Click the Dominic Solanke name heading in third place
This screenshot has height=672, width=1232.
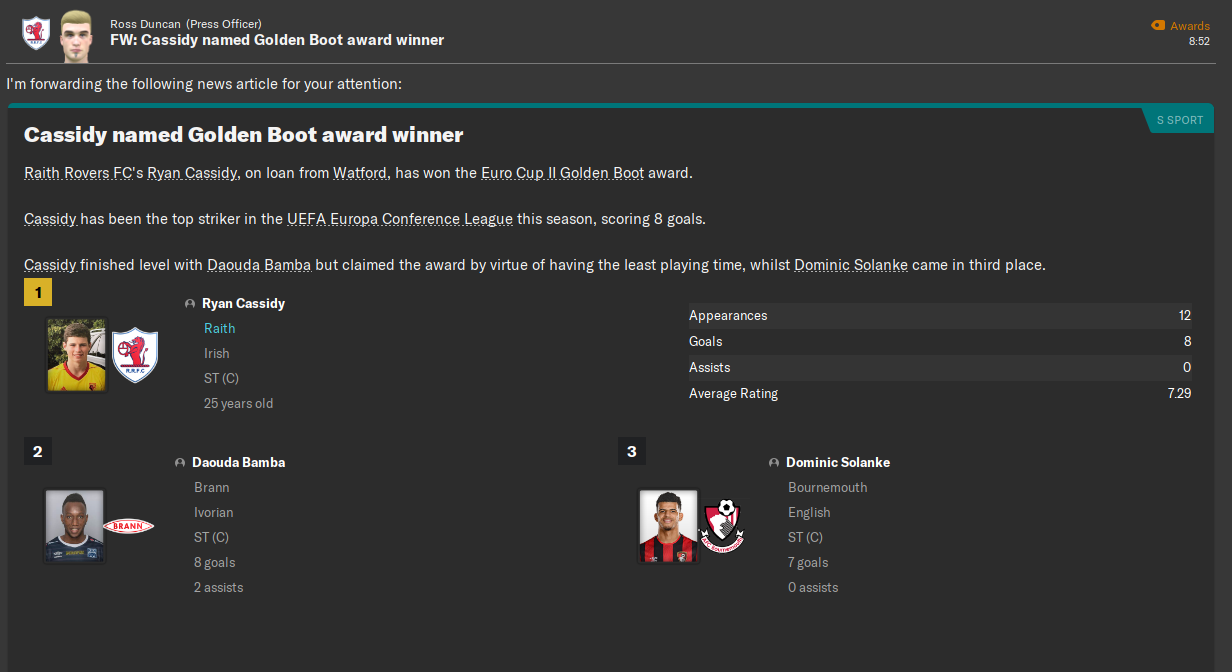[837, 462]
